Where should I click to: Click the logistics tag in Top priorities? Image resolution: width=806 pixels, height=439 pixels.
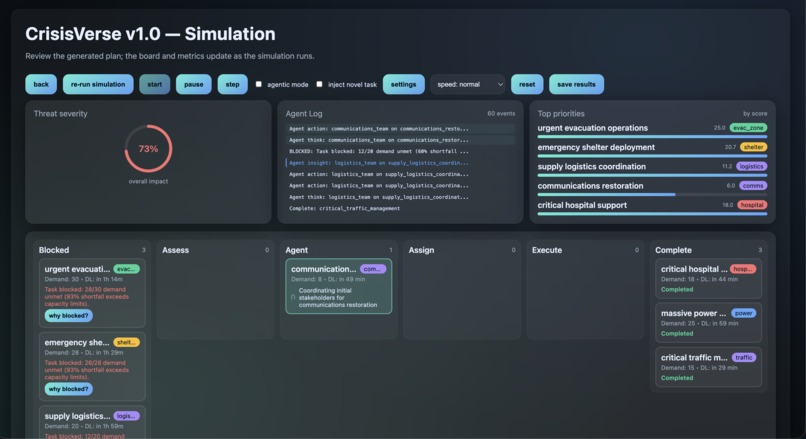pos(751,166)
